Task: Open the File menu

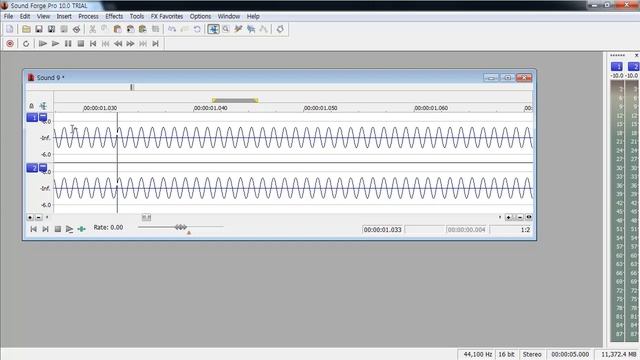Action: click(x=8, y=16)
